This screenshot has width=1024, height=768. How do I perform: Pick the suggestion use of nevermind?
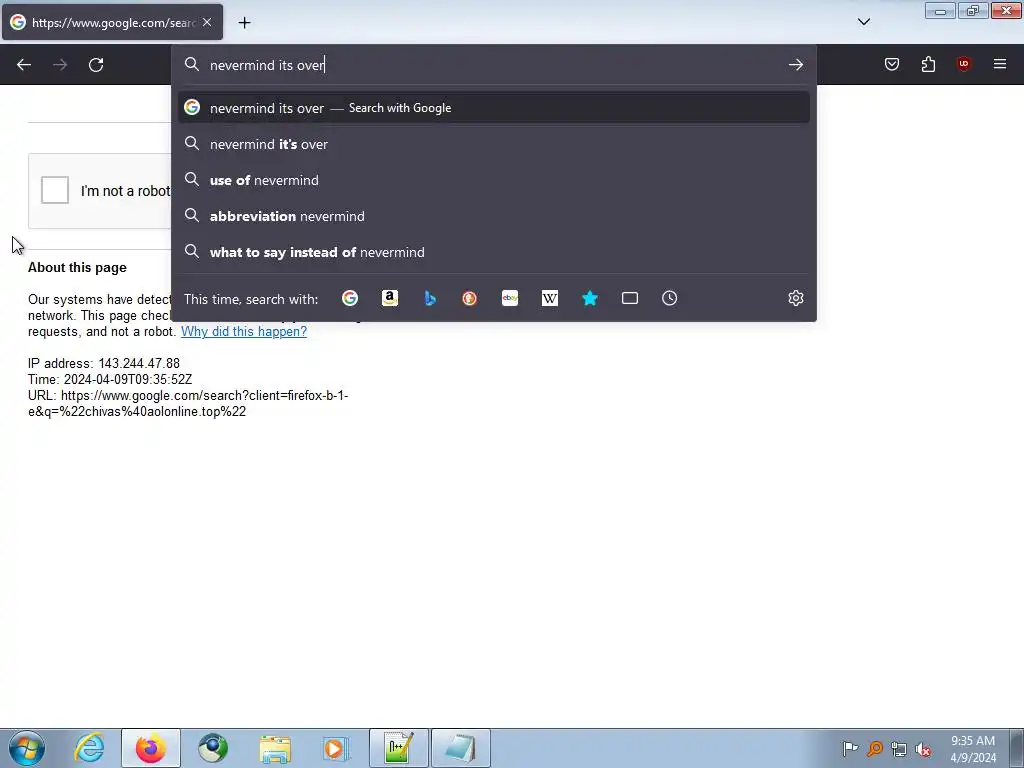click(x=494, y=180)
